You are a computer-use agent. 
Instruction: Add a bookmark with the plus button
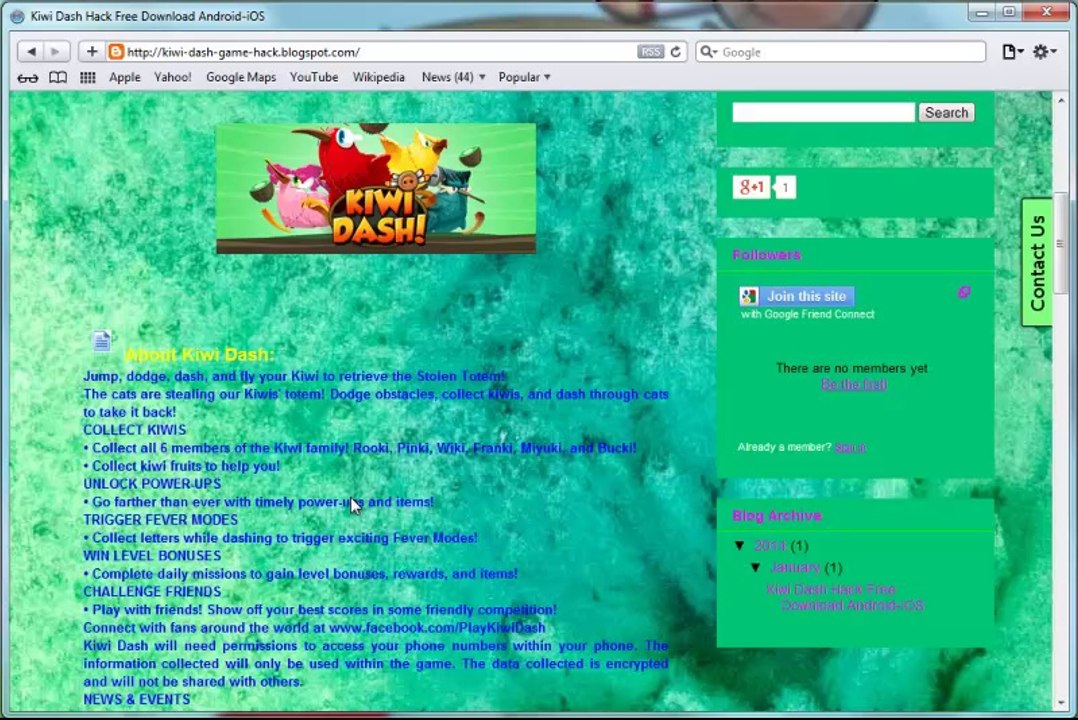91,52
